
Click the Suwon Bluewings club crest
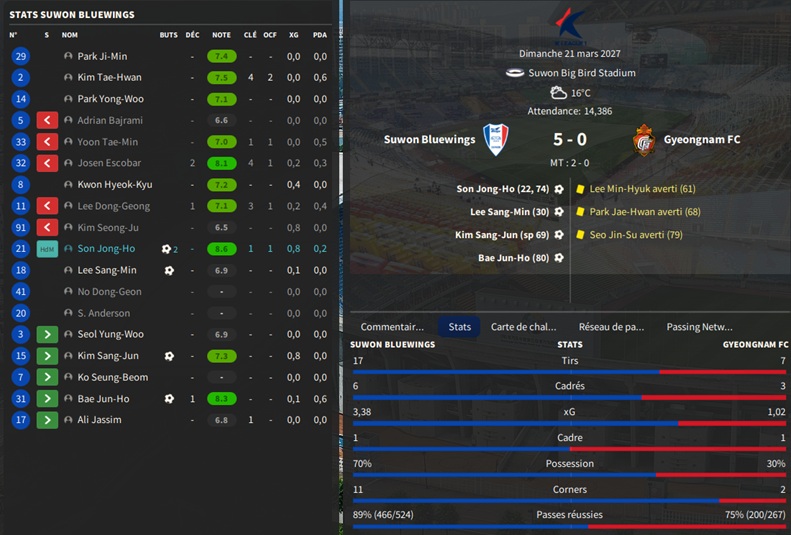(496, 140)
